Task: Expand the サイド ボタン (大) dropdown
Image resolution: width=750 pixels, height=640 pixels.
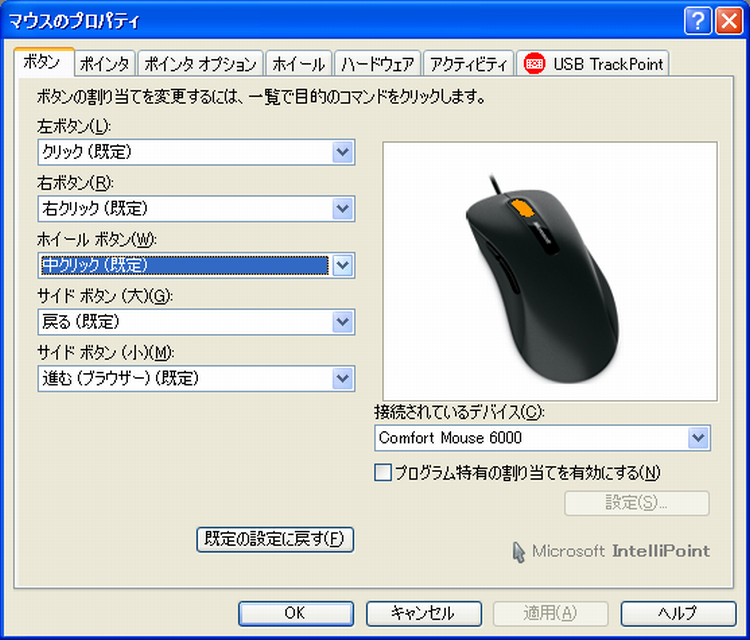Action: pos(343,322)
